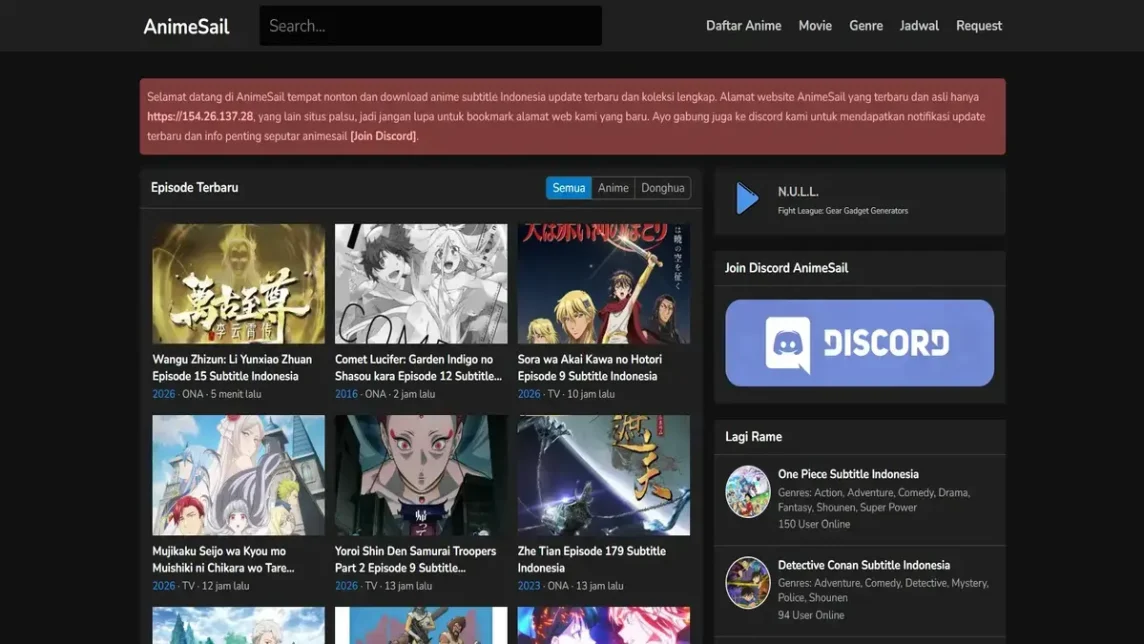Click 2026 year under Wangu Zhizun
Screen dimensions: 1144x644
[163, 394]
